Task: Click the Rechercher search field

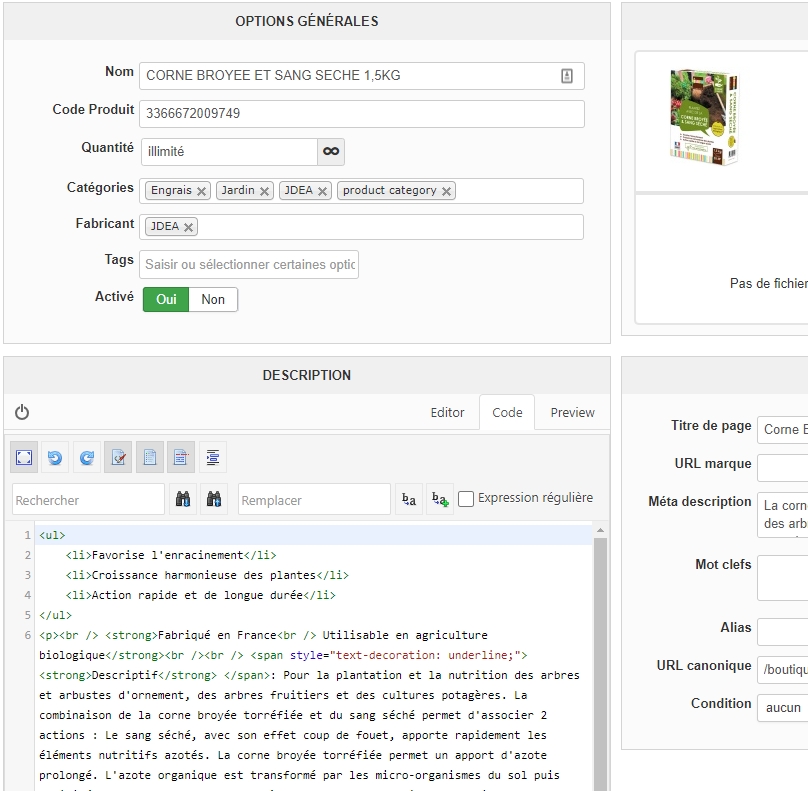Action: point(88,499)
